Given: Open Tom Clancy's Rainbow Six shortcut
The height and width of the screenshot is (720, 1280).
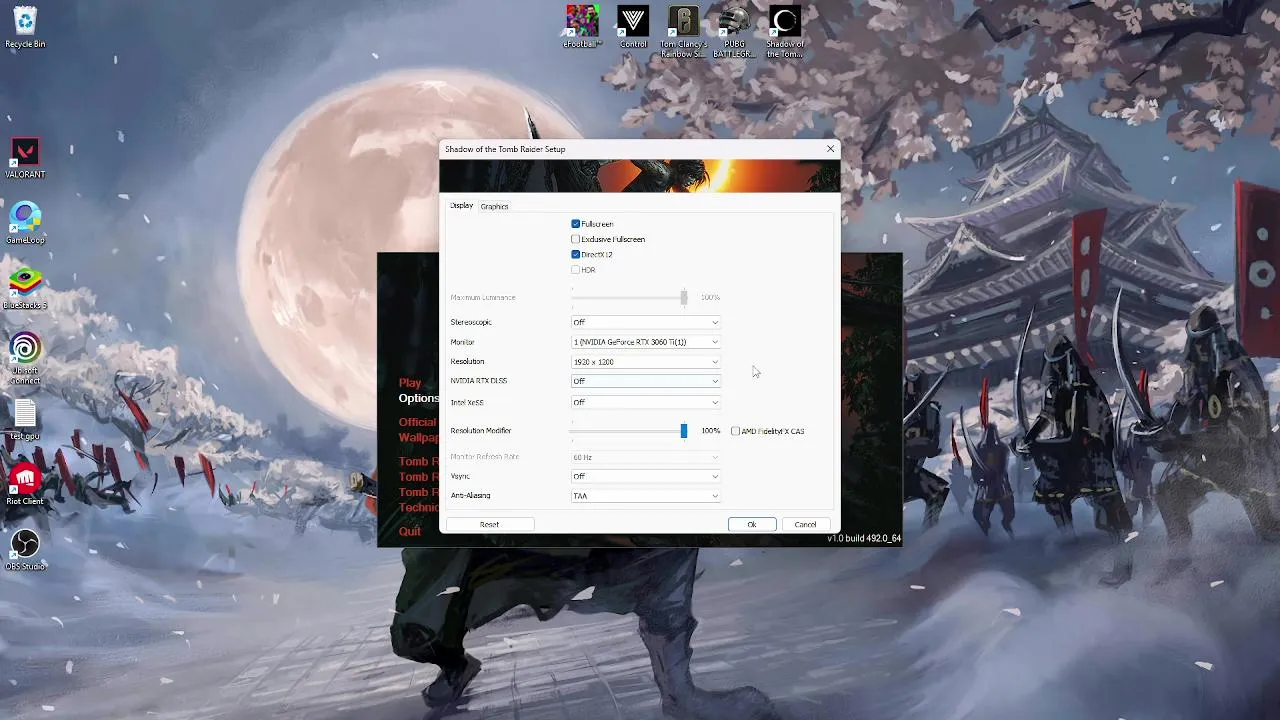Looking at the screenshot, I should coord(683,32).
